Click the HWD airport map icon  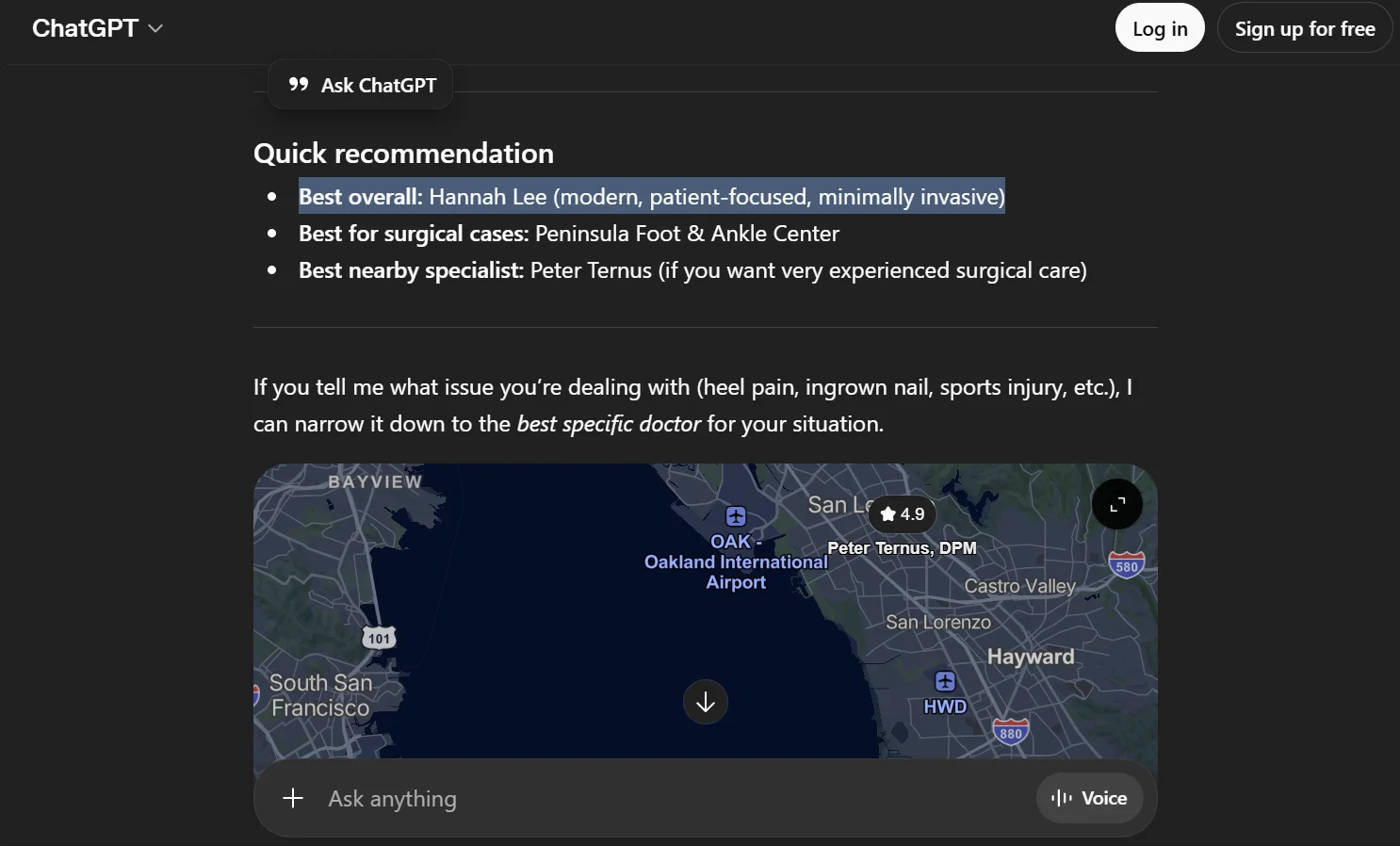[x=945, y=681]
